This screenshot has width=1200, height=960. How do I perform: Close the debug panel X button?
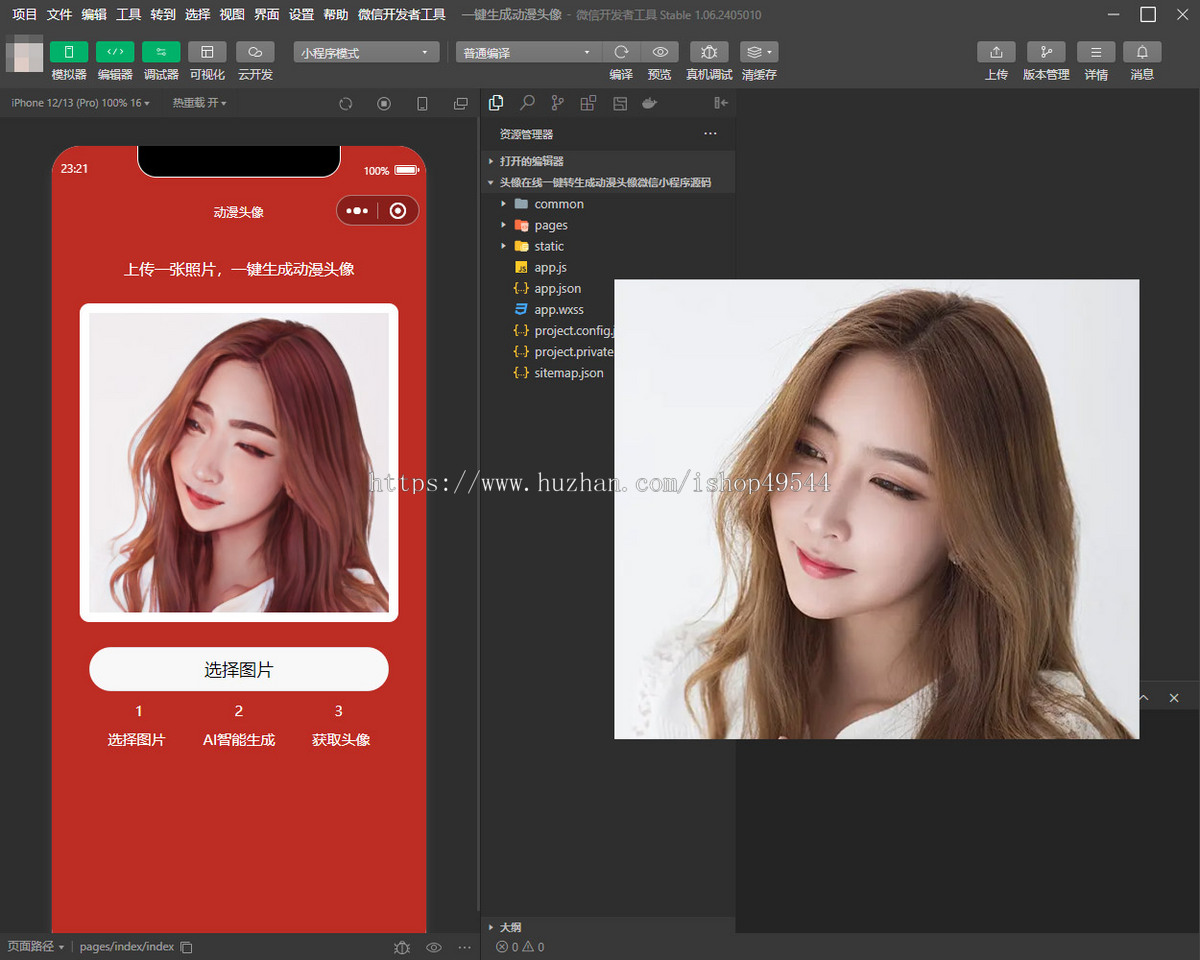tap(1174, 697)
